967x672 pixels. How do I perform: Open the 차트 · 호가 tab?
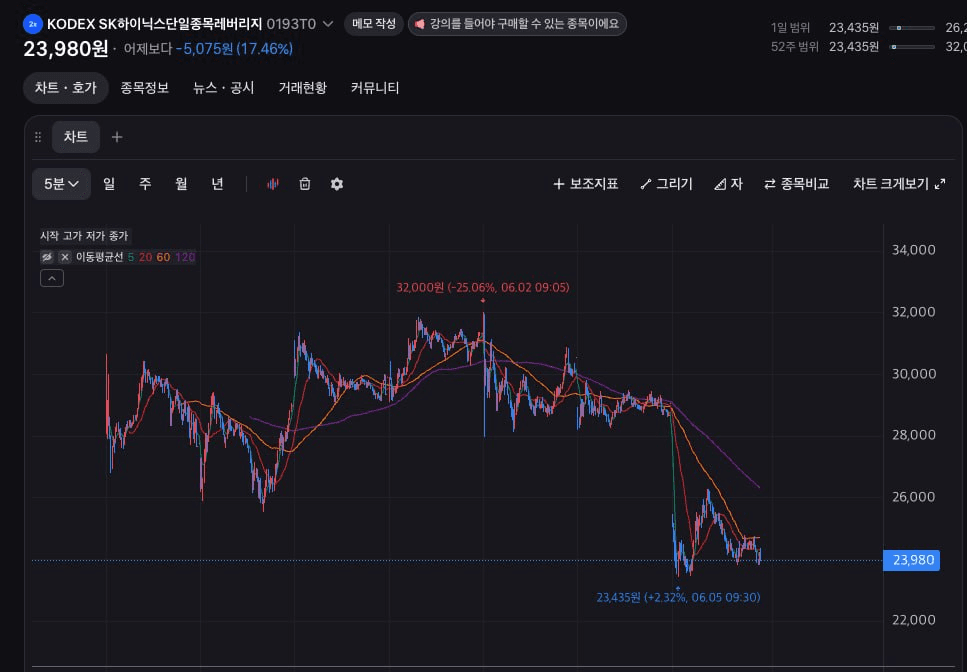(66, 88)
